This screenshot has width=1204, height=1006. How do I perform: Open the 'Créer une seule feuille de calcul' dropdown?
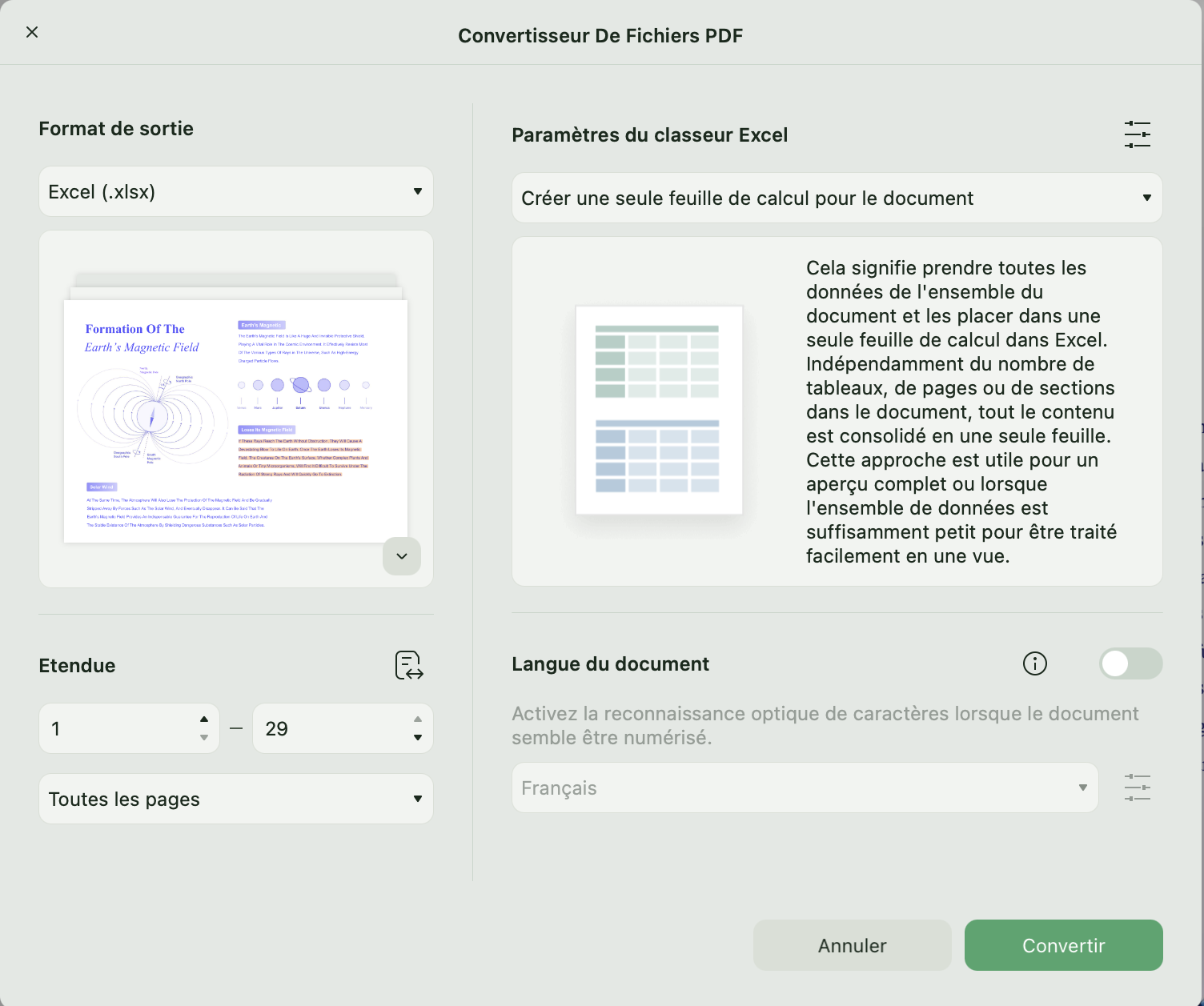(837, 198)
